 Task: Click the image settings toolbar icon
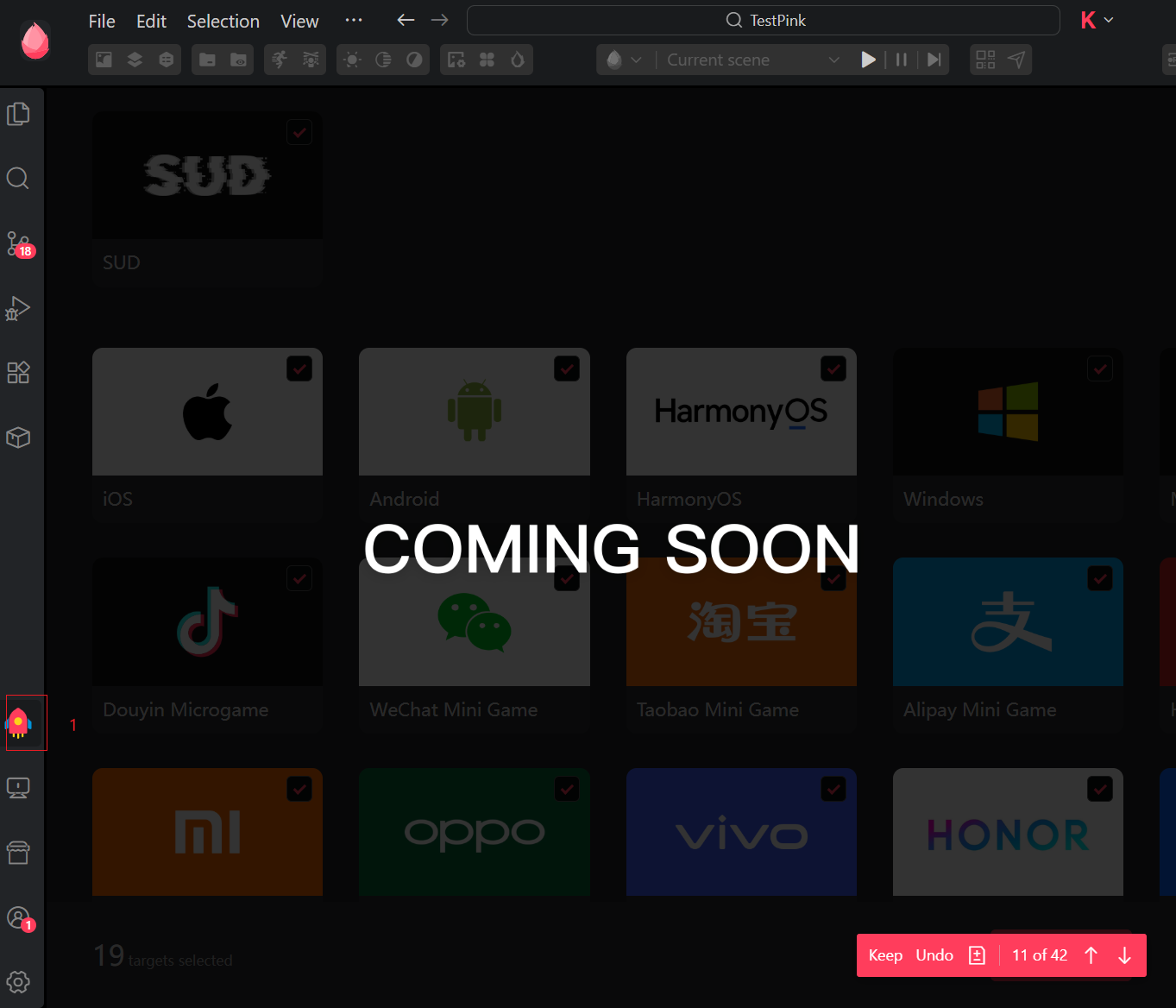(456, 60)
